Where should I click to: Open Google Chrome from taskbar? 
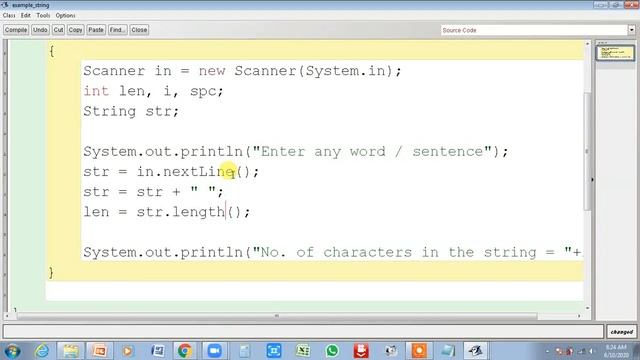click(x=184, y=351)
